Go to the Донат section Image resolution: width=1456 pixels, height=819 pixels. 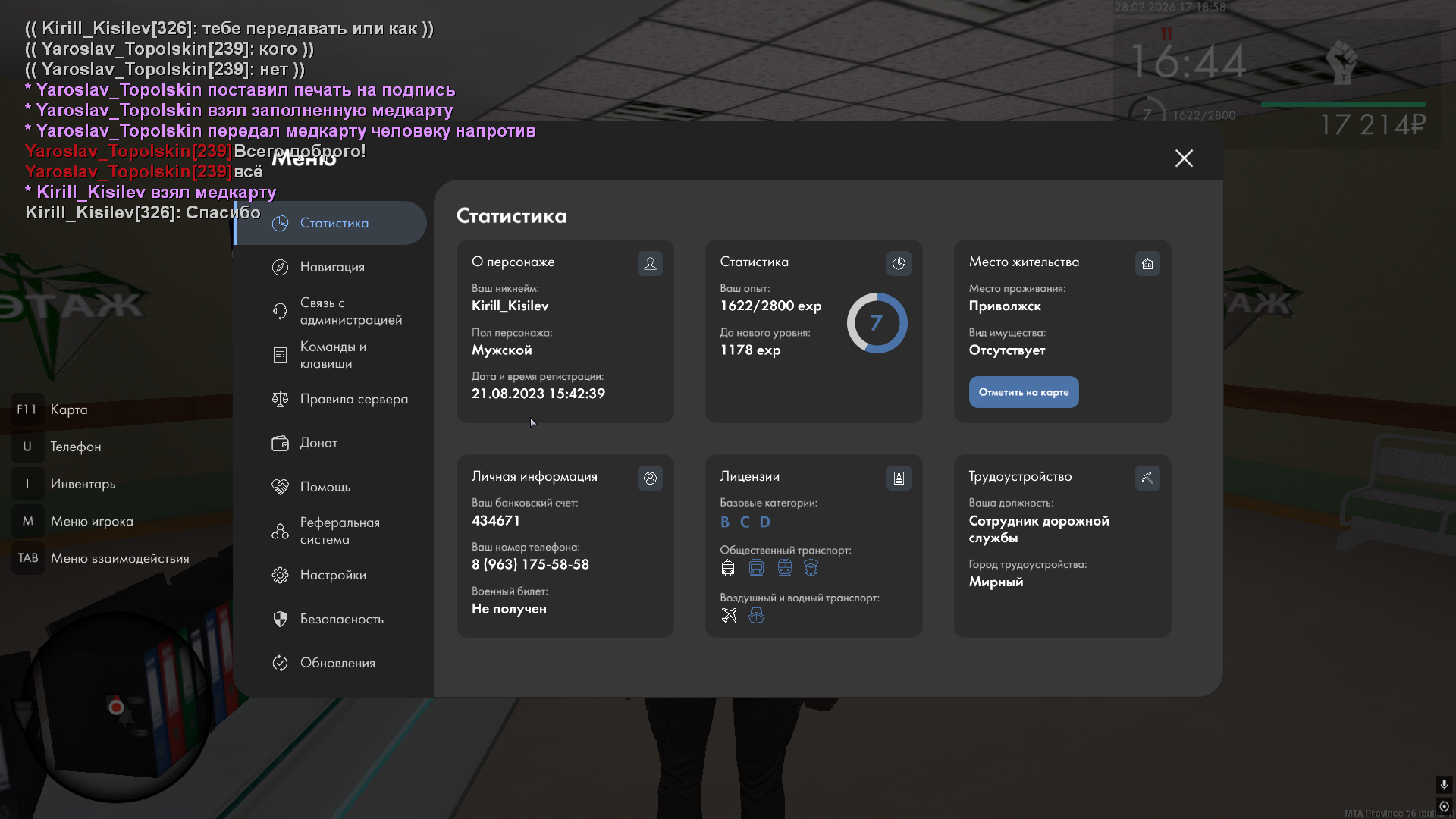(x=318, y=443)
